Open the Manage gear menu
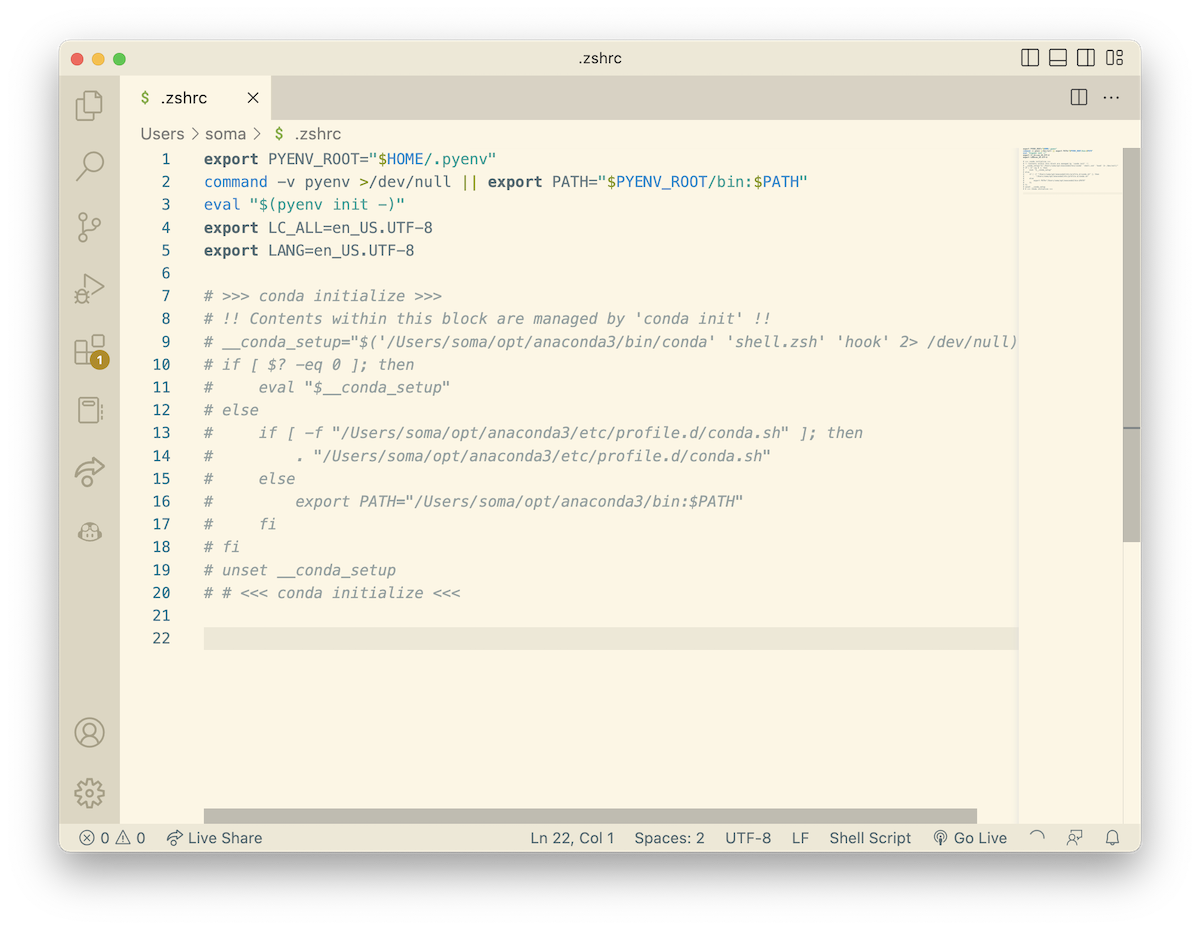The width and height of the screenshot is (1200, 930). (89, 793)
